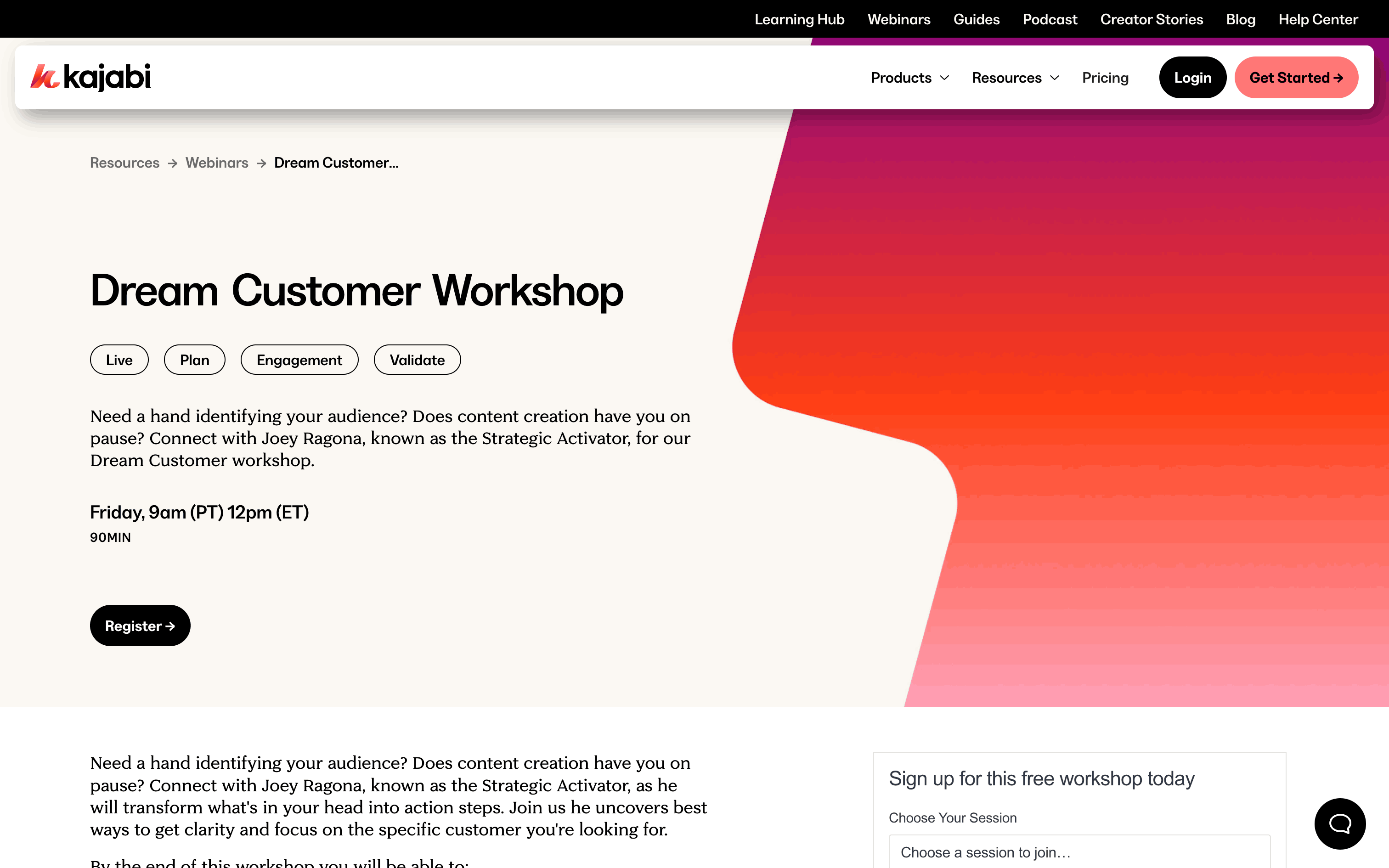Open the Podcast link
Image resolution: width=1389 pixels, height=868 pixels.
pos(1050,19)
